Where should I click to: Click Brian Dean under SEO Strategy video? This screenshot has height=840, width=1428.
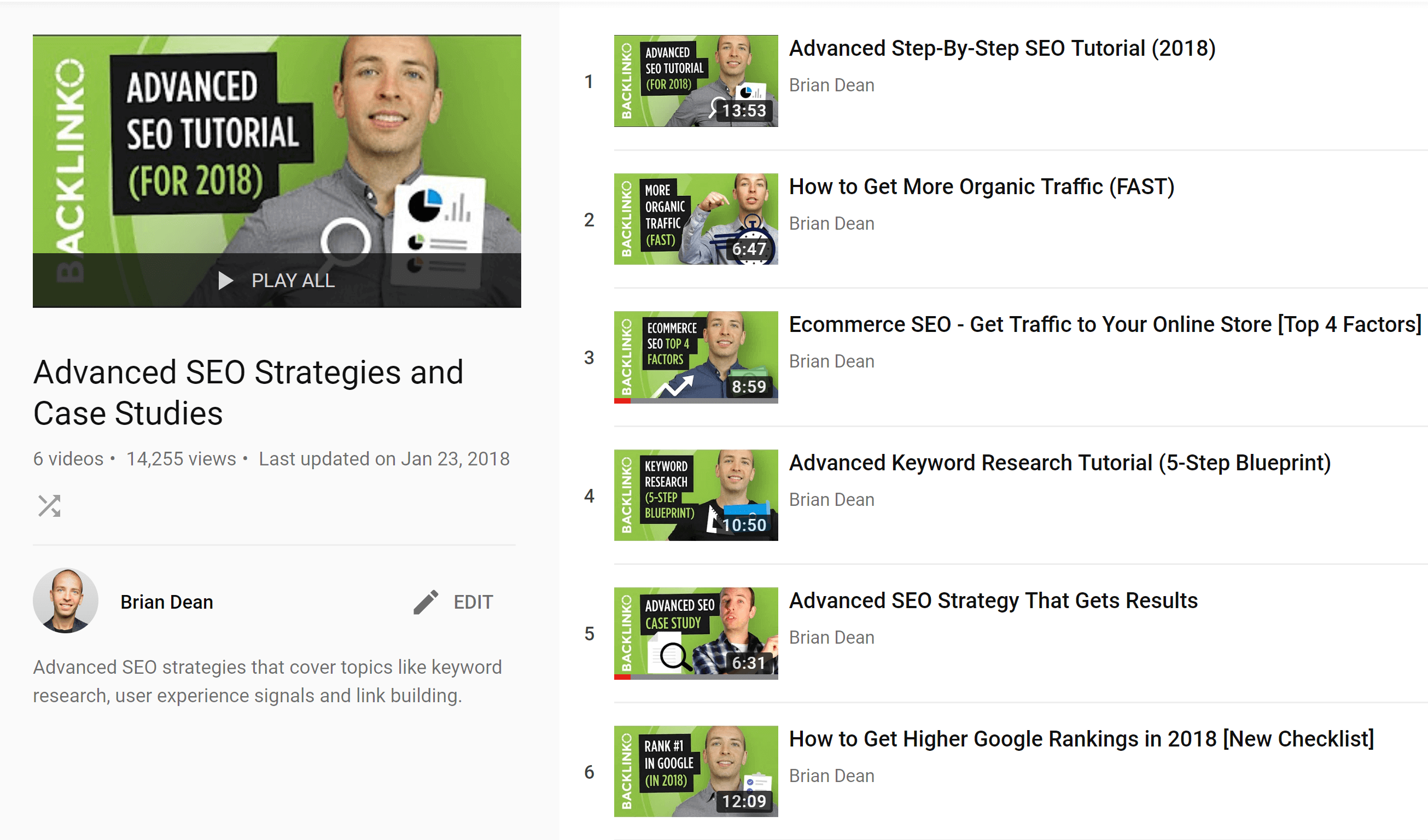pyautogui.click(x=831, y=637)
